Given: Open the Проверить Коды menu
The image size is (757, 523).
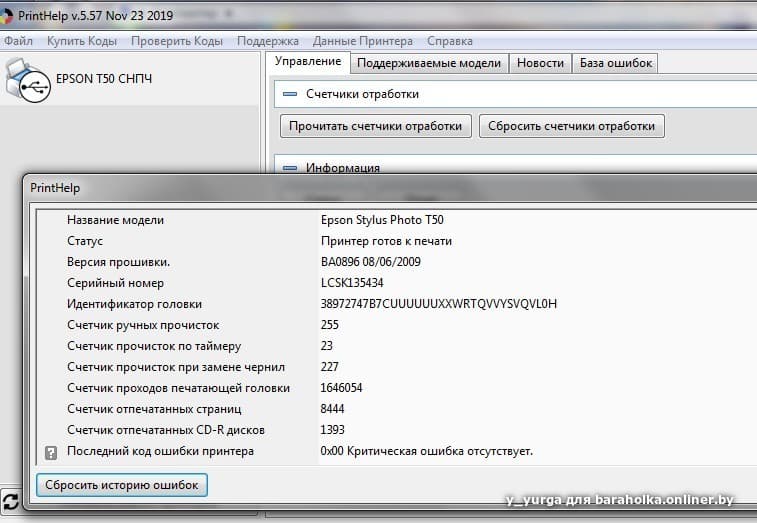Looking at the screenshot, I should 177,41.
